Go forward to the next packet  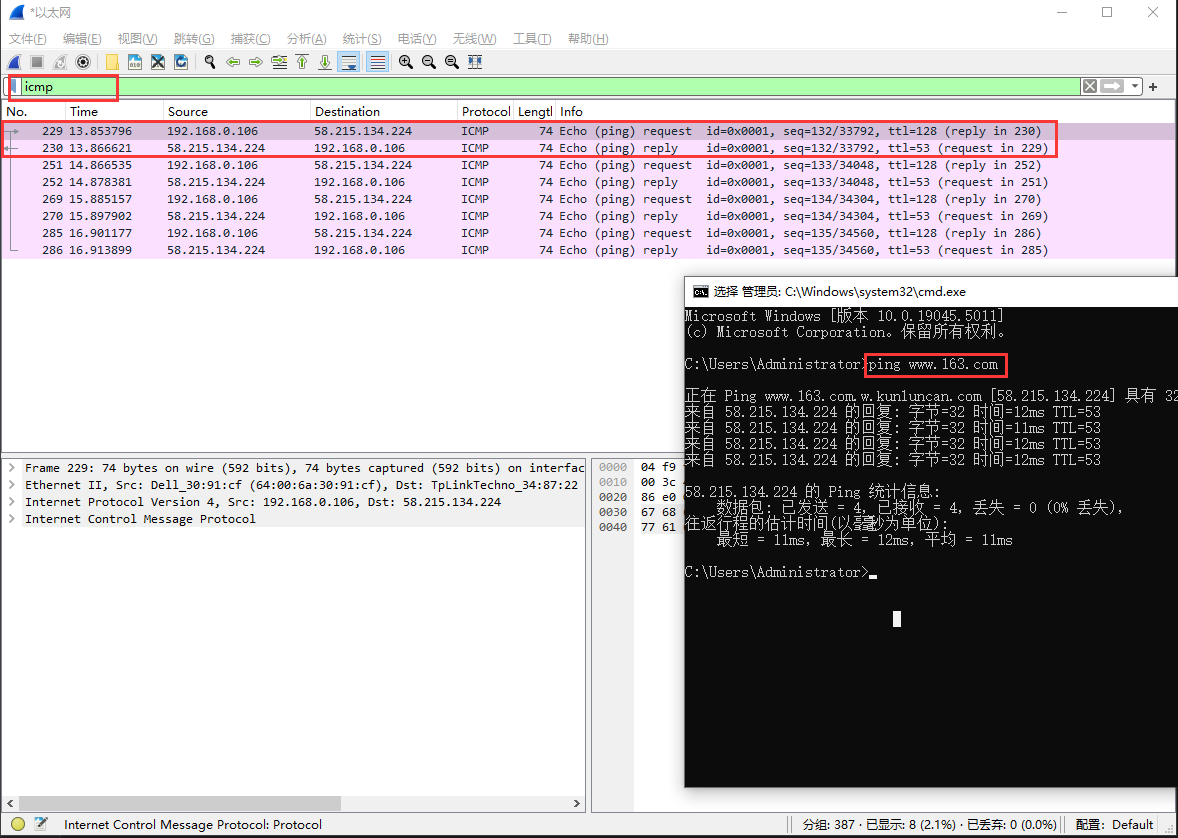255,62
